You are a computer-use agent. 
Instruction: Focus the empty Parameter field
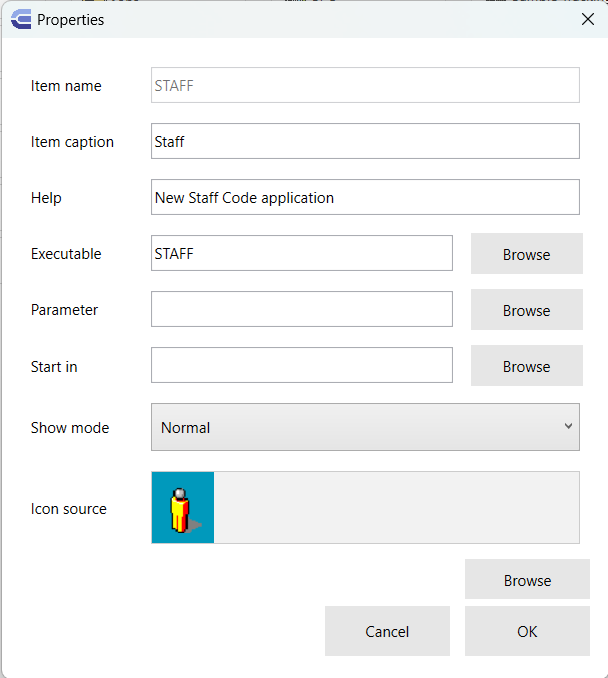pos(301,309)
